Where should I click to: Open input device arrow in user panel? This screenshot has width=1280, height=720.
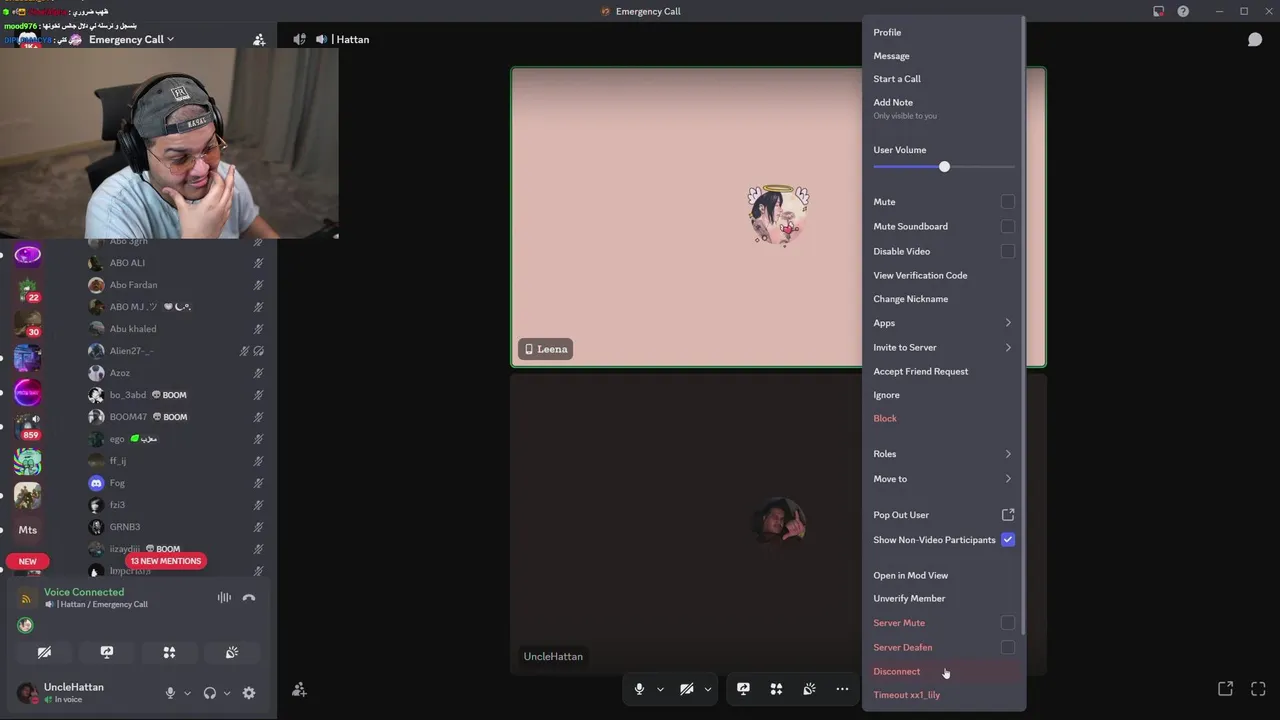click(187, 693)
